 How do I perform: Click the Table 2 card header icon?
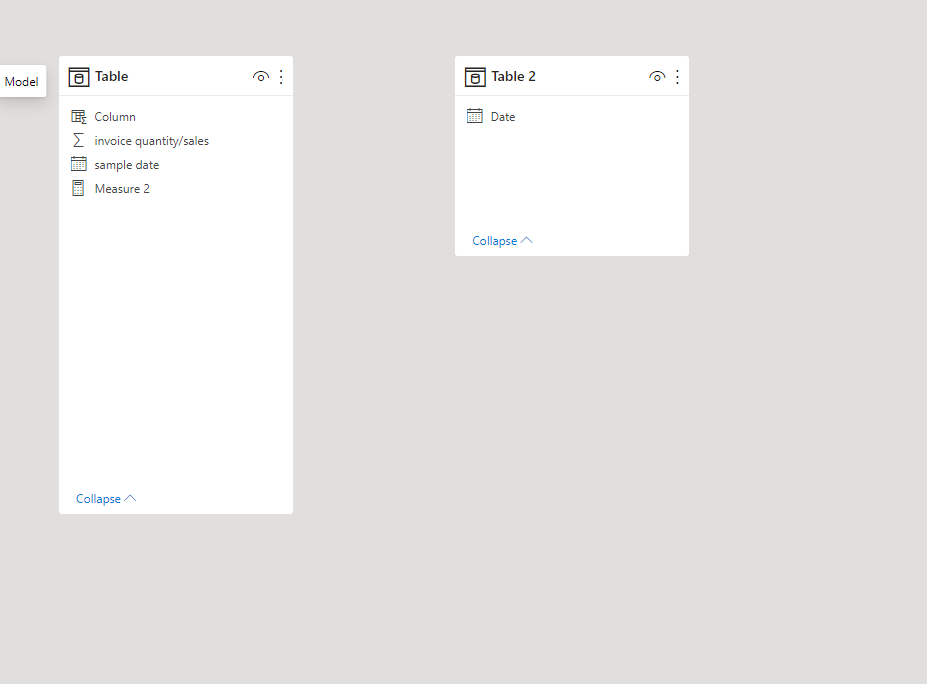click(x=475, y=77)
